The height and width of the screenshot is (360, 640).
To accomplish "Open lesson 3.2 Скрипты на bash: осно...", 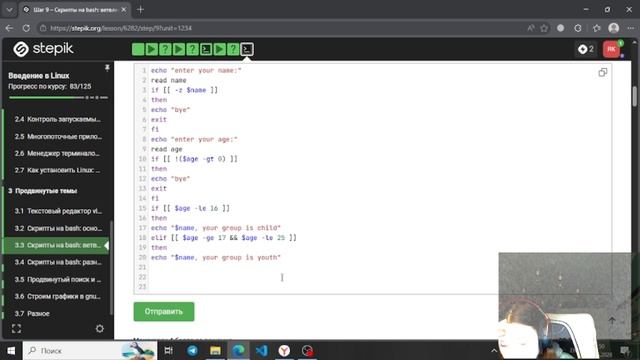I will click(x=57, y=228).
